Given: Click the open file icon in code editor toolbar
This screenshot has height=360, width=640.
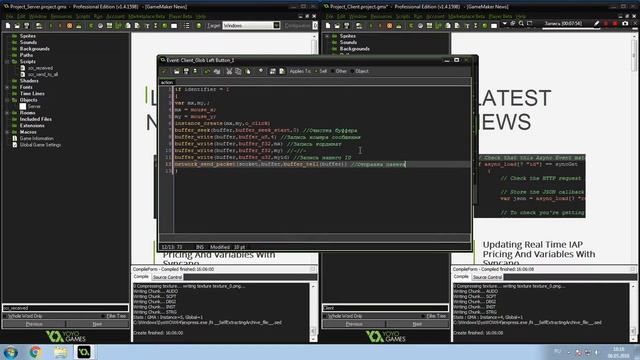Looking at the screenshot, I should point(177,71).
